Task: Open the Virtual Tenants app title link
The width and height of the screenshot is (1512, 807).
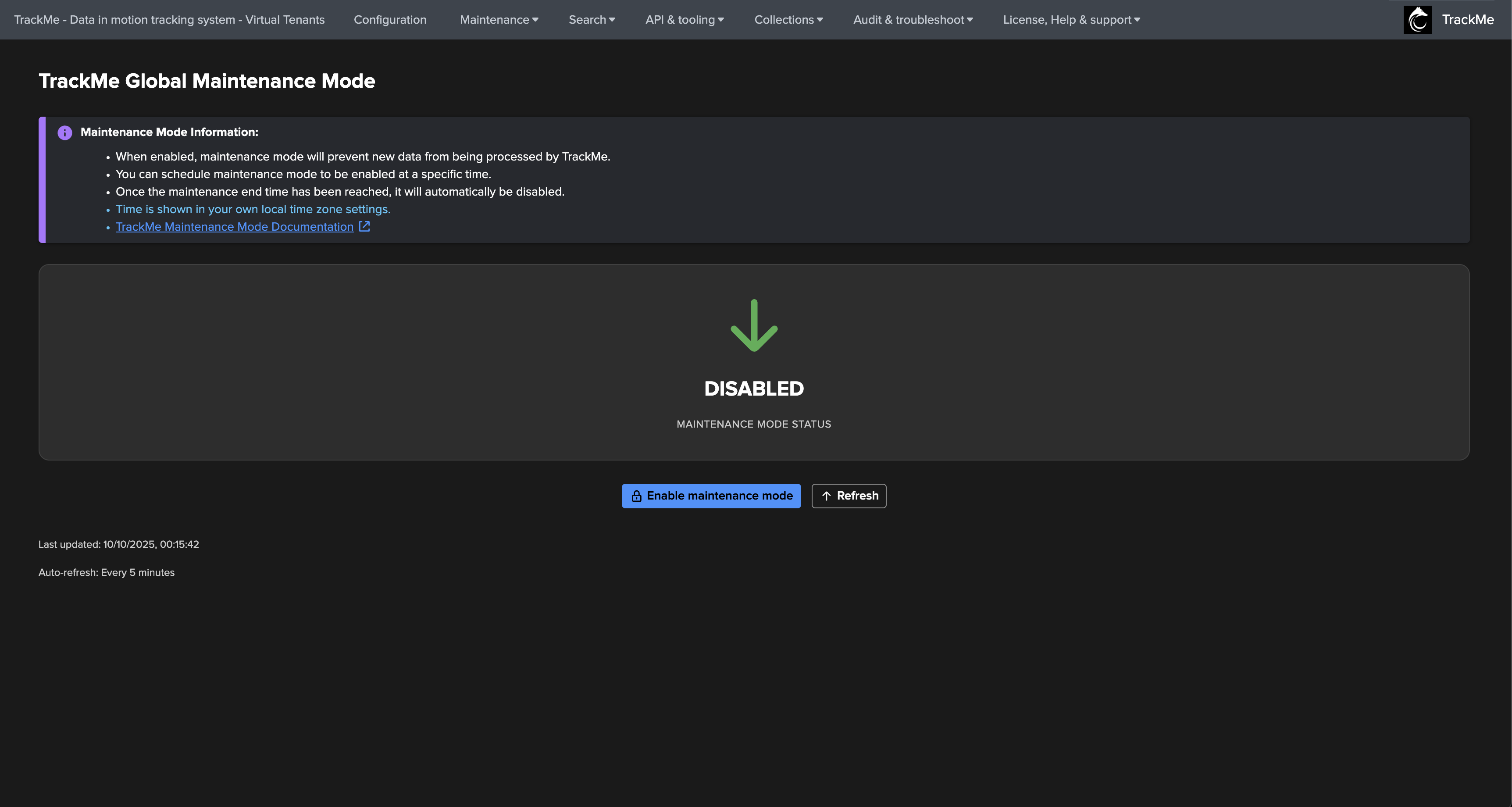Action: click(x=169, y=19)
